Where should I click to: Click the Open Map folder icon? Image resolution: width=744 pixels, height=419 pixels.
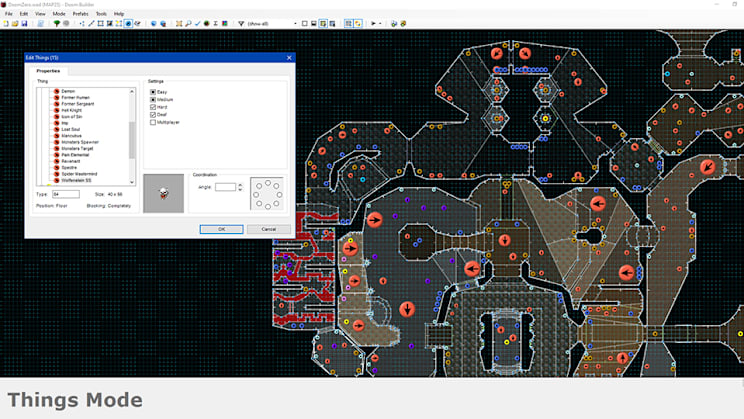[15, 23]
